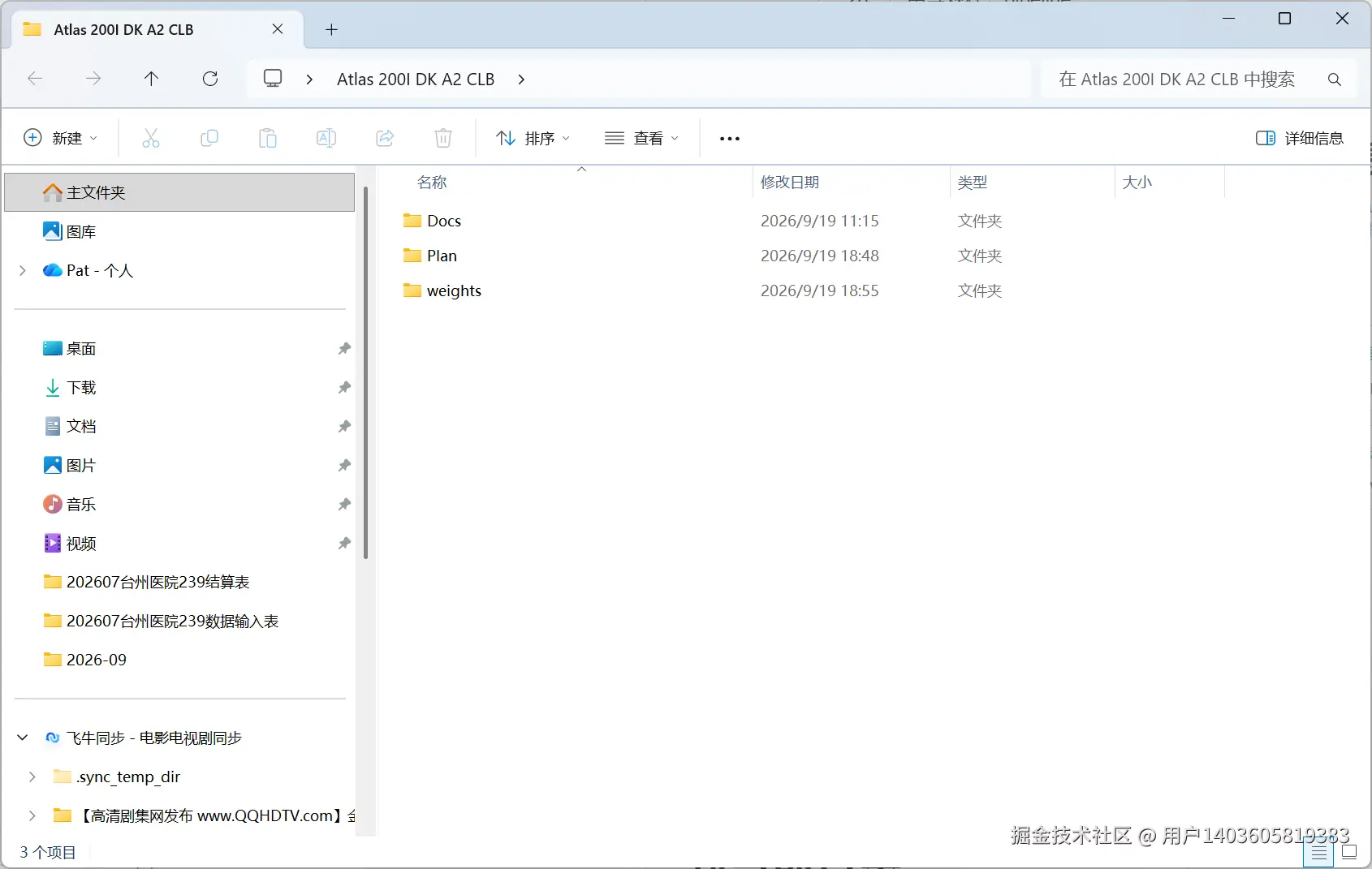The width and height of the screenshot is (1372, 869).
Task: Collapse the 飞牛同步 tree node
Action: coord(23,738)
